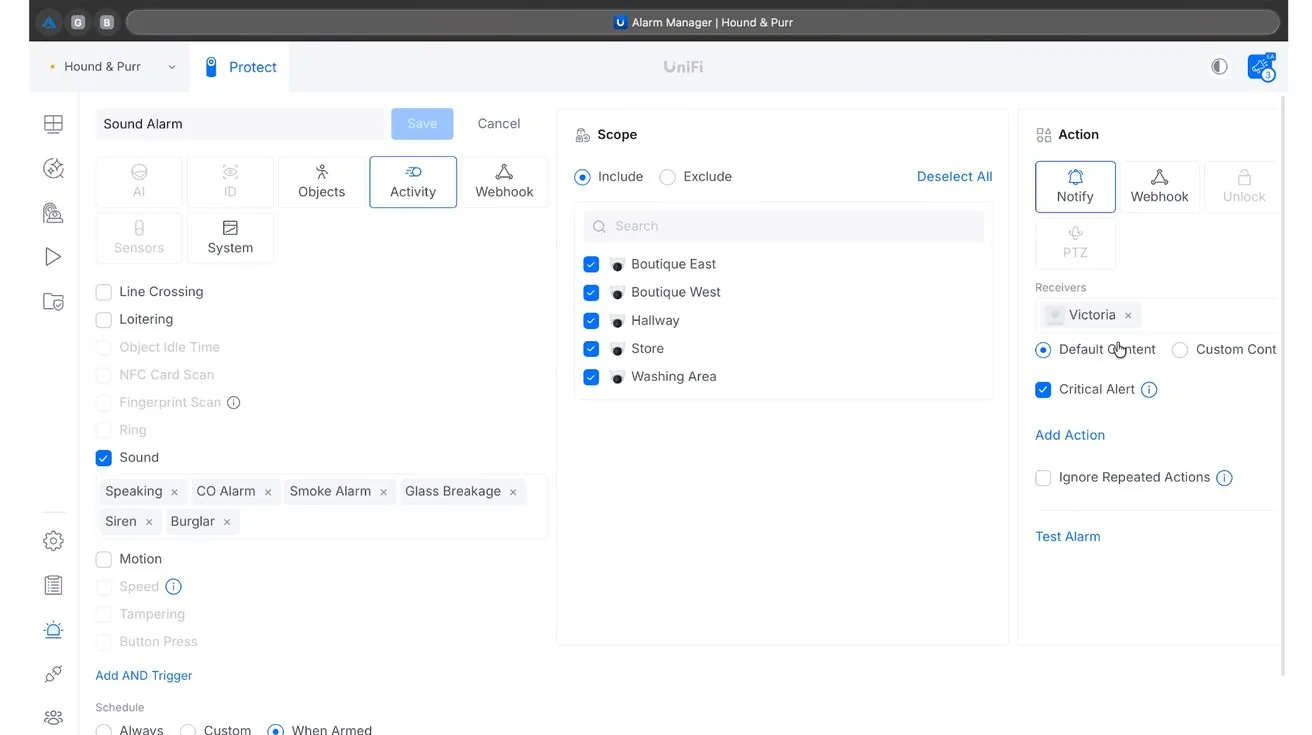Screen dimensions: 1312x735
Task: Remove the CO Alarm sound tag
Action: click(268, 492)
